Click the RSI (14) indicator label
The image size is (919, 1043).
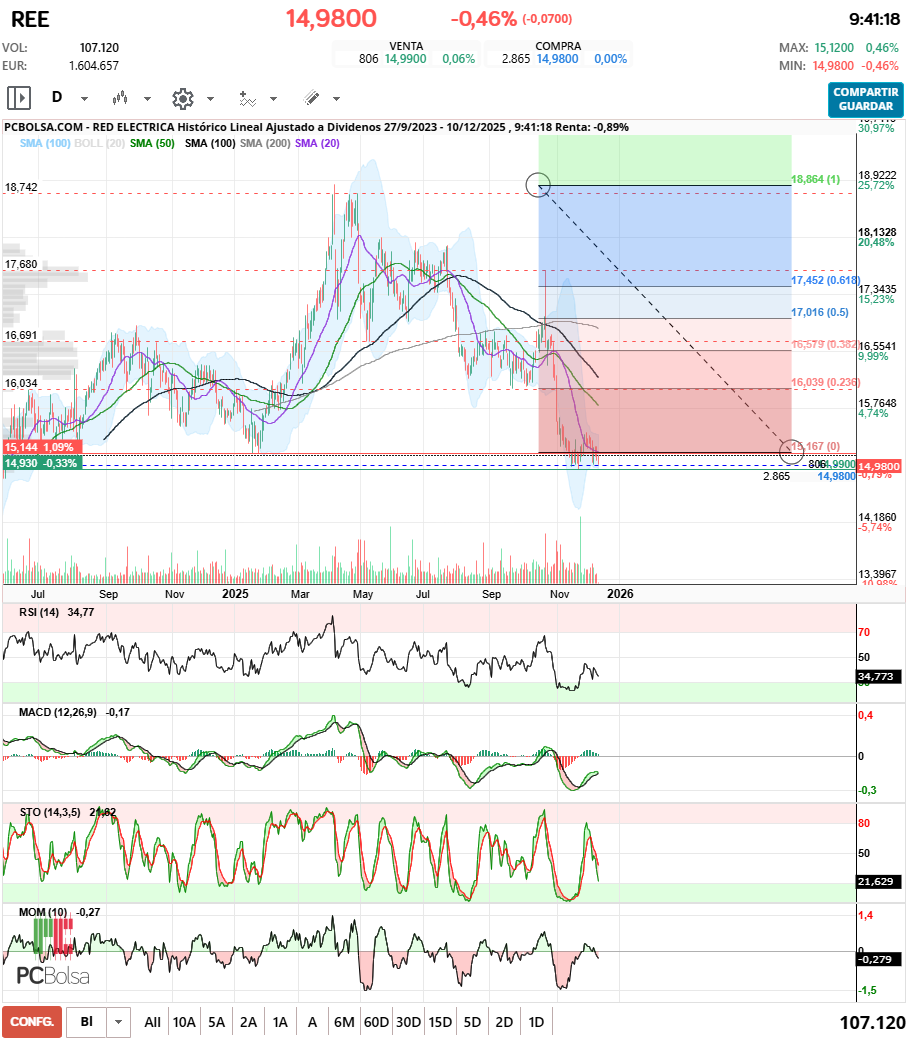tap(39, 612)
